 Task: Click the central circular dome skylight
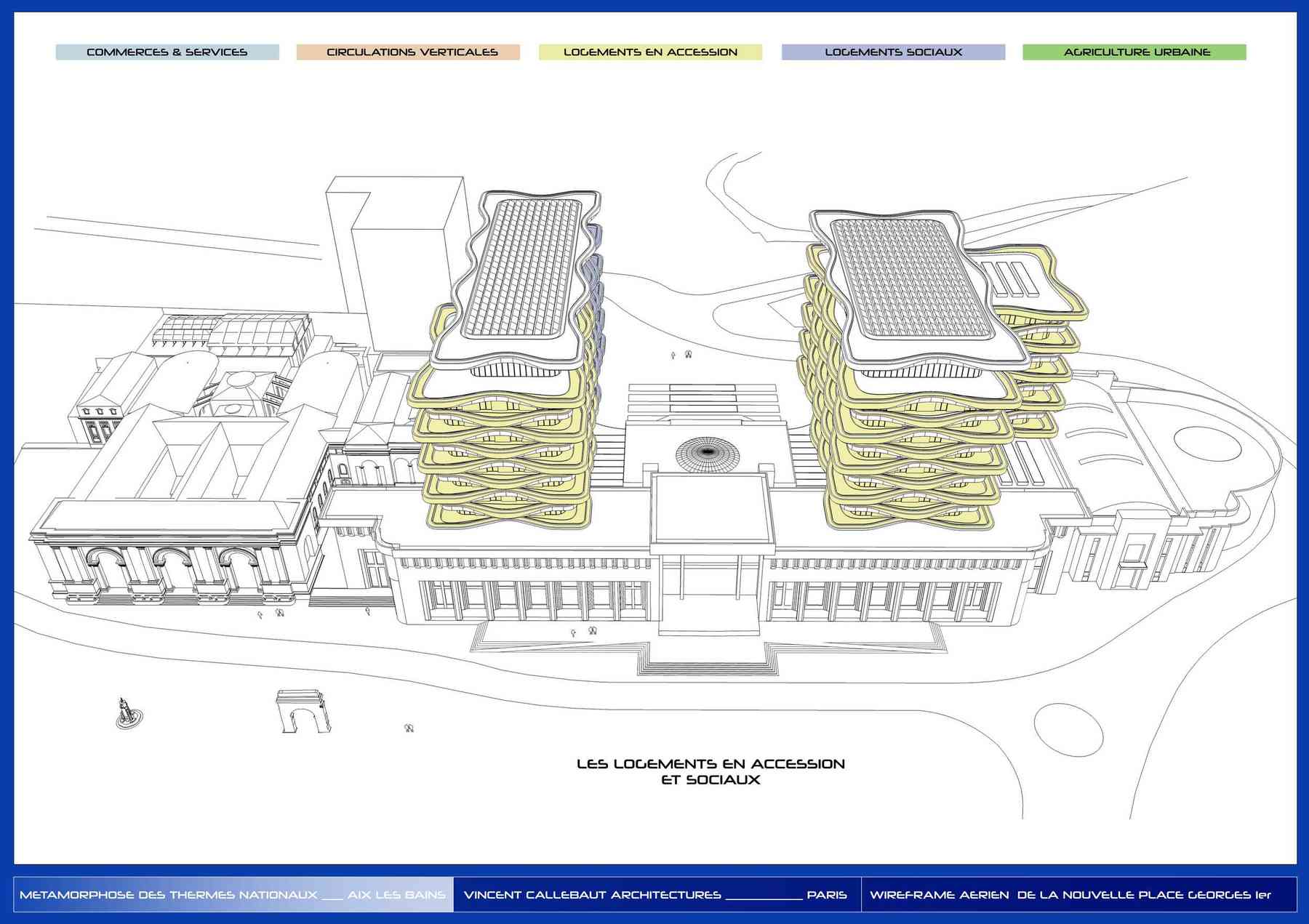pyautogui.click(x=705, y=455)
